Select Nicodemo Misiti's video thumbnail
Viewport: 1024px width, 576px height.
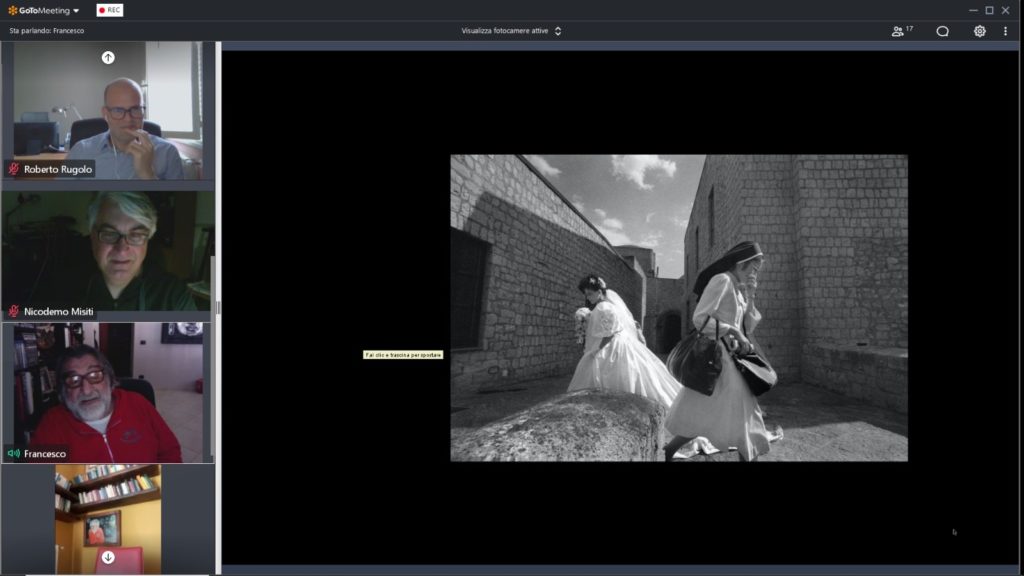(108, 251)
